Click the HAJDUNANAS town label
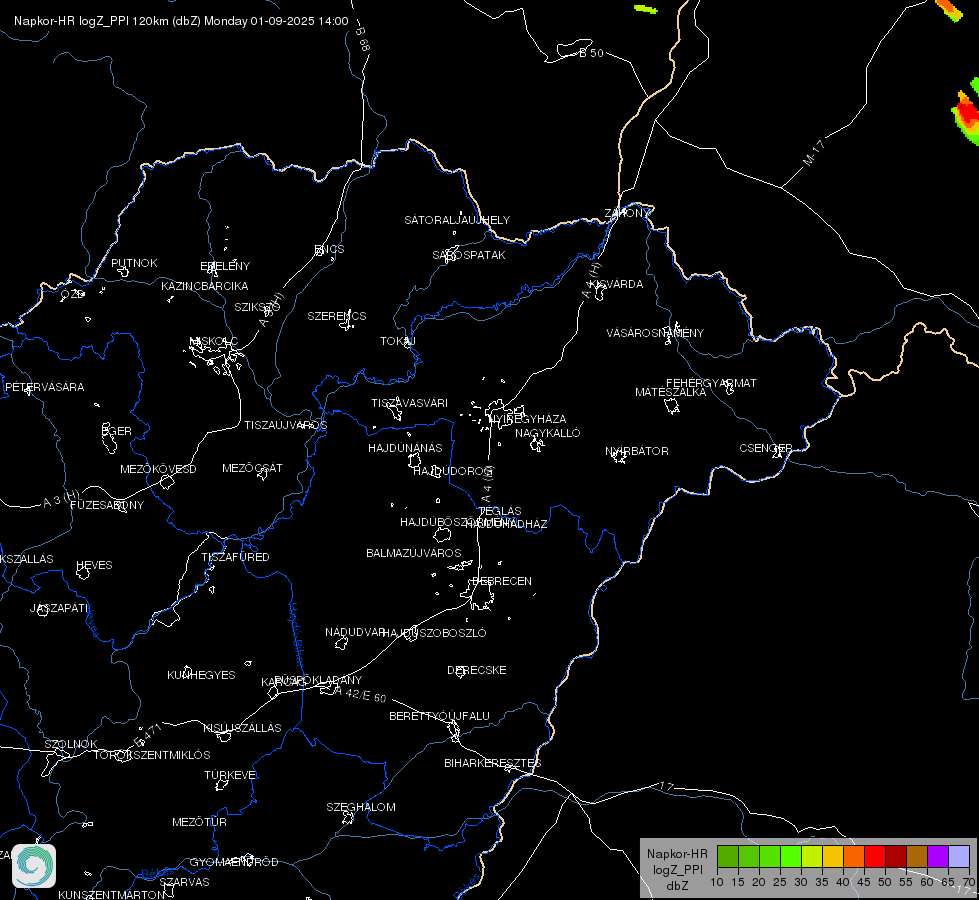This screenshot has height=900, width=979. coord(405,448)
